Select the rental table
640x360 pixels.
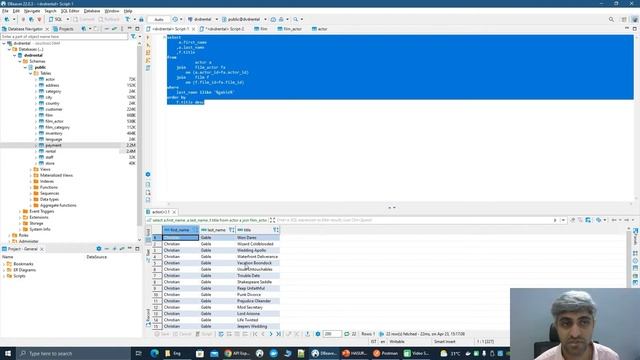pyautogui.click(x=50, y=151)
